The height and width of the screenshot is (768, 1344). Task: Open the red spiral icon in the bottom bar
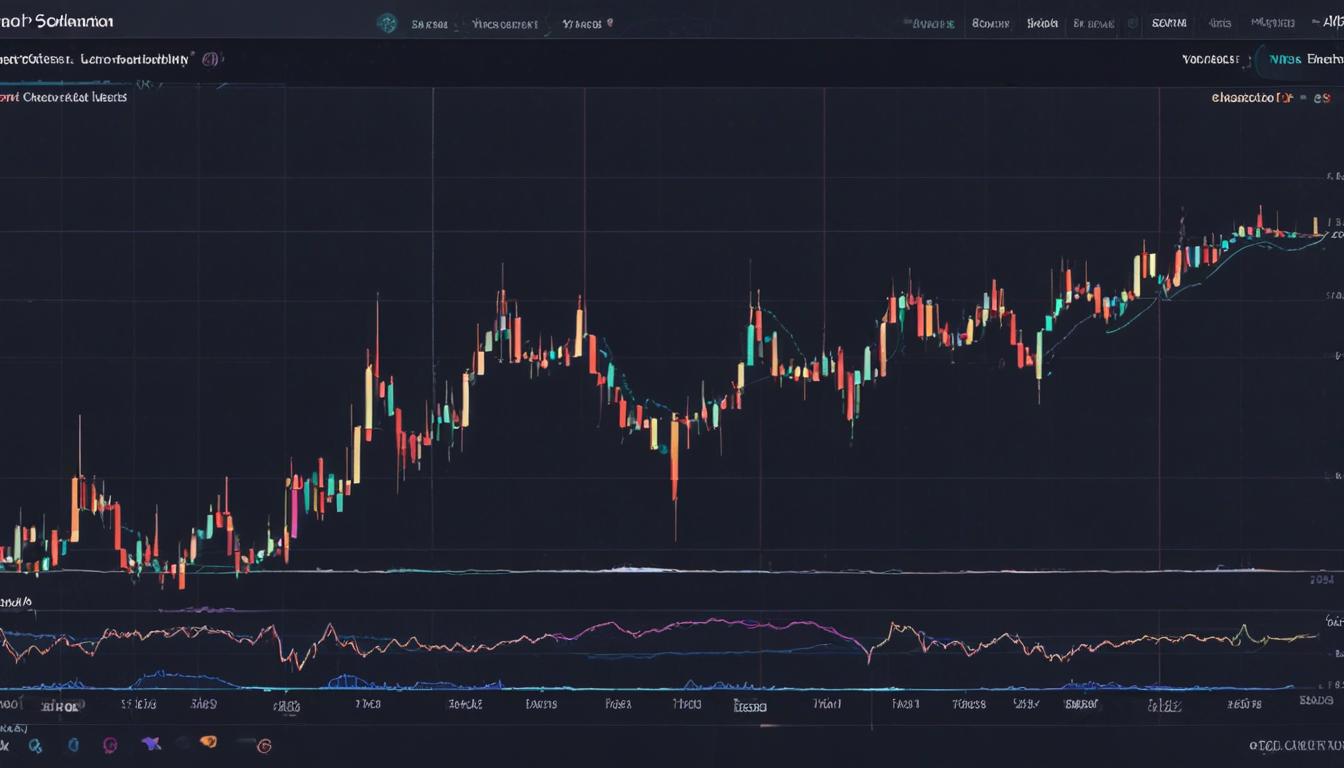[x=262, y=746]
